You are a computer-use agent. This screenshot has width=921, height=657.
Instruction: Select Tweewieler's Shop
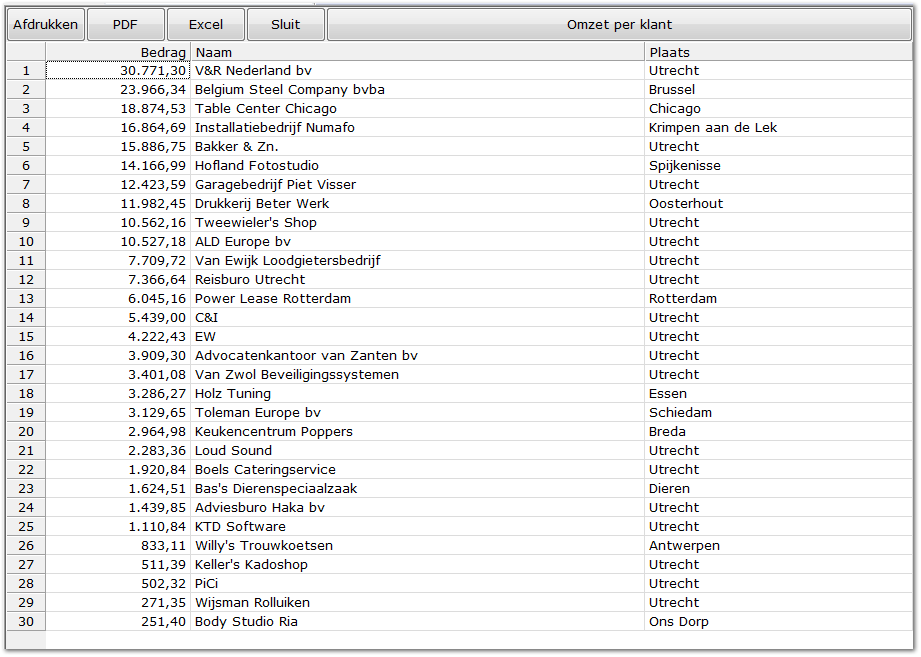[x=418, y=223]
